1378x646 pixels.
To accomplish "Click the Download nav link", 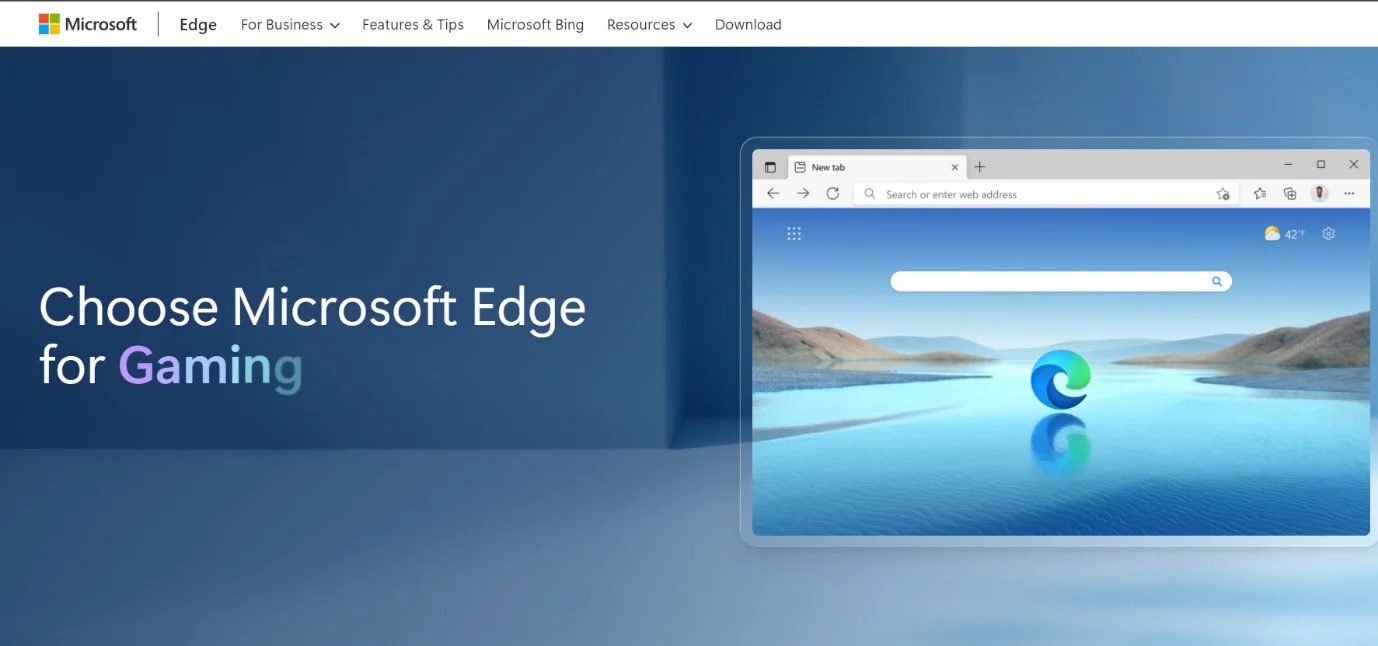I will tap(748, 25).
